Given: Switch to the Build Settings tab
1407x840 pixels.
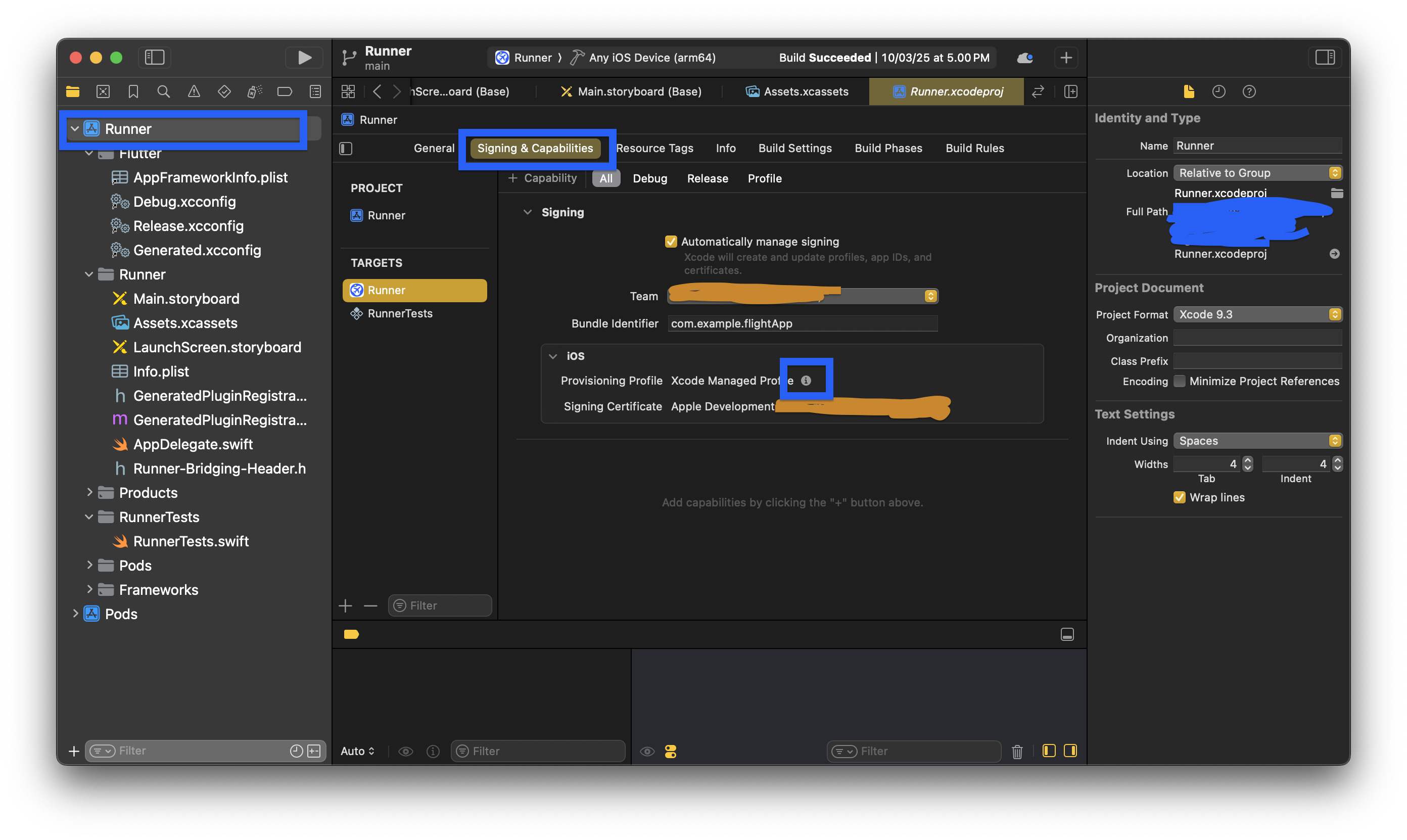Looking at the screenshot, I should 794,148.
